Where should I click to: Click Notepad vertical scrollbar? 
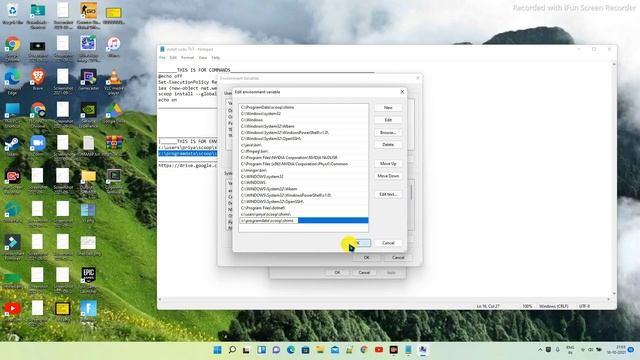[613, 179]
